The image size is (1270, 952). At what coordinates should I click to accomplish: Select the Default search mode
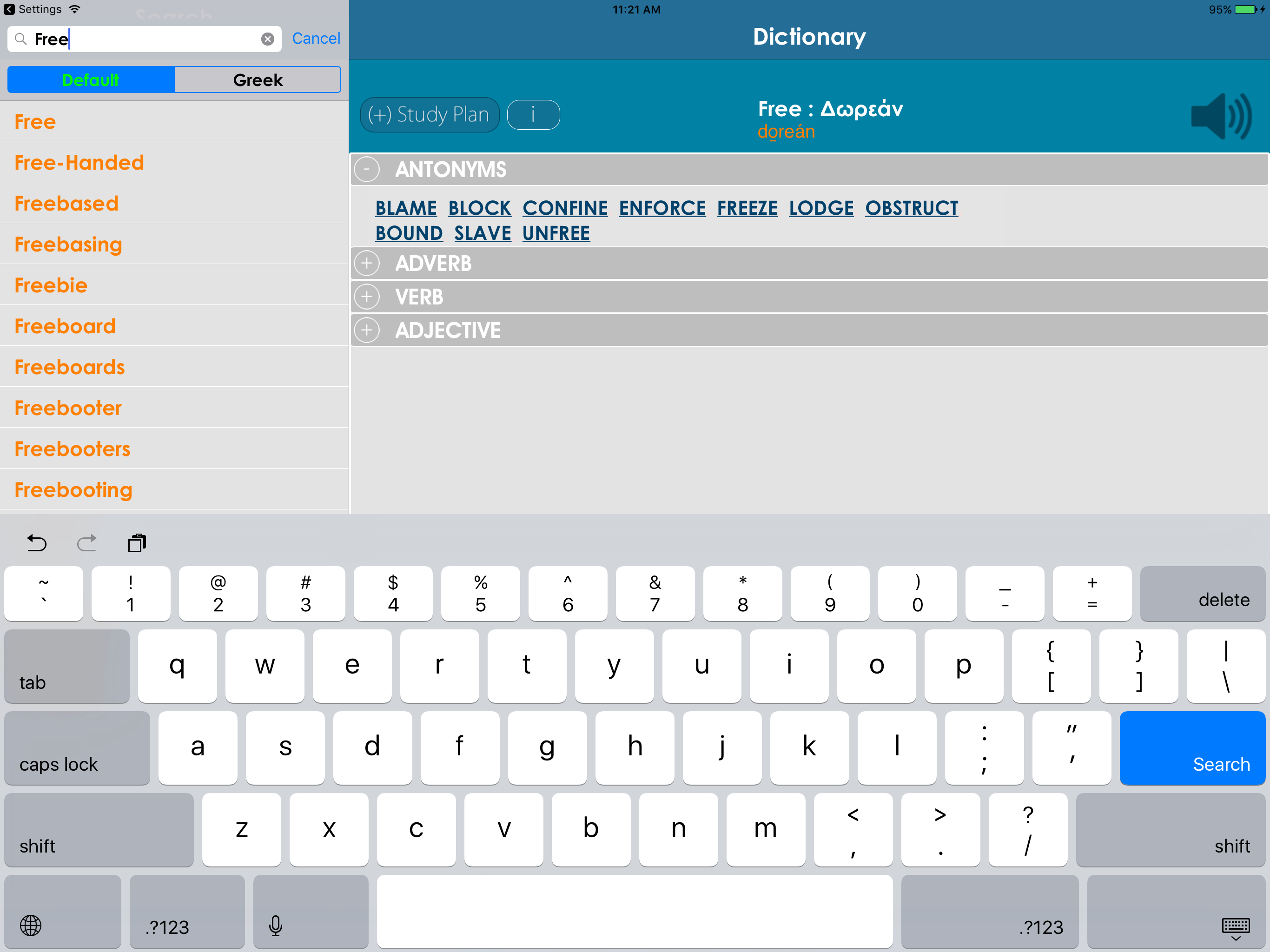pos(91,80)
